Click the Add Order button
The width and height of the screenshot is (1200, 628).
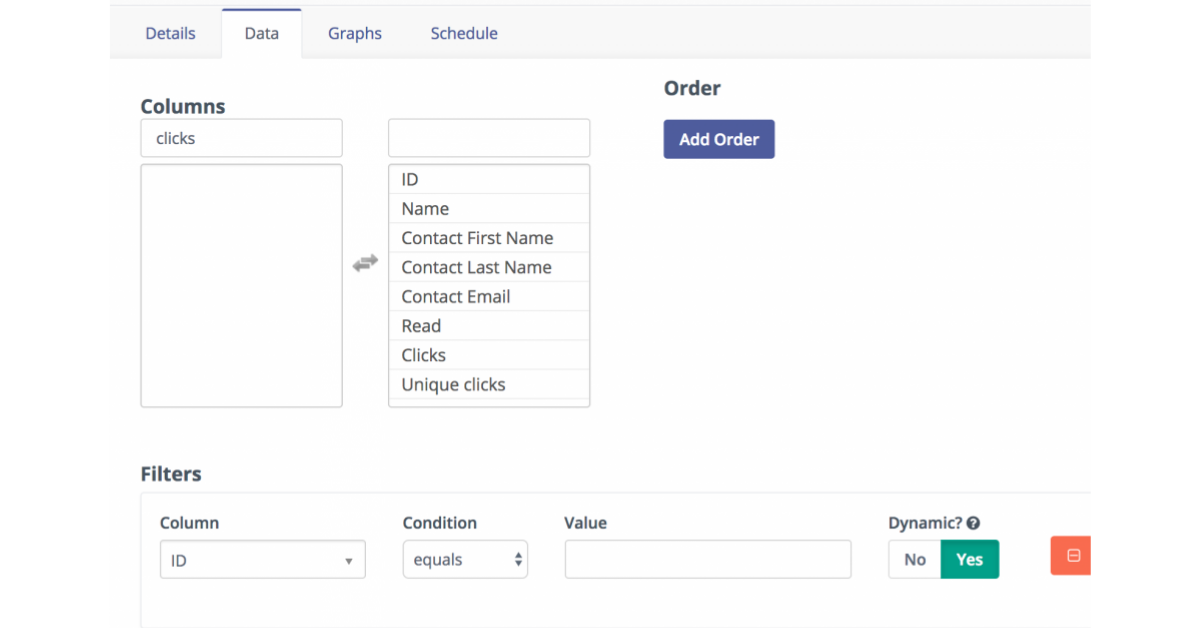[x=718, y=139]
